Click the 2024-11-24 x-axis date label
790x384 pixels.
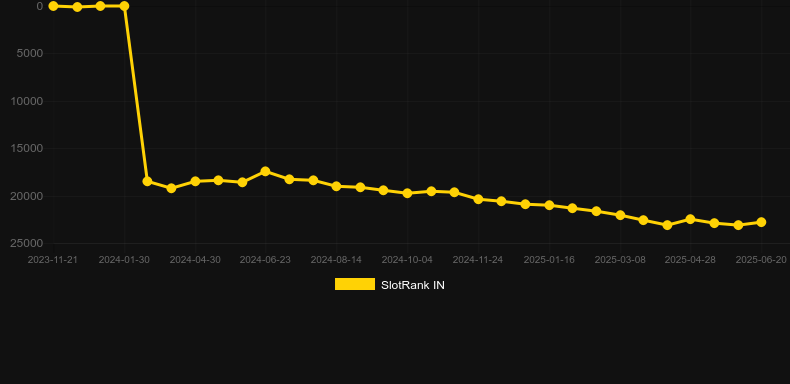[478, 260]
